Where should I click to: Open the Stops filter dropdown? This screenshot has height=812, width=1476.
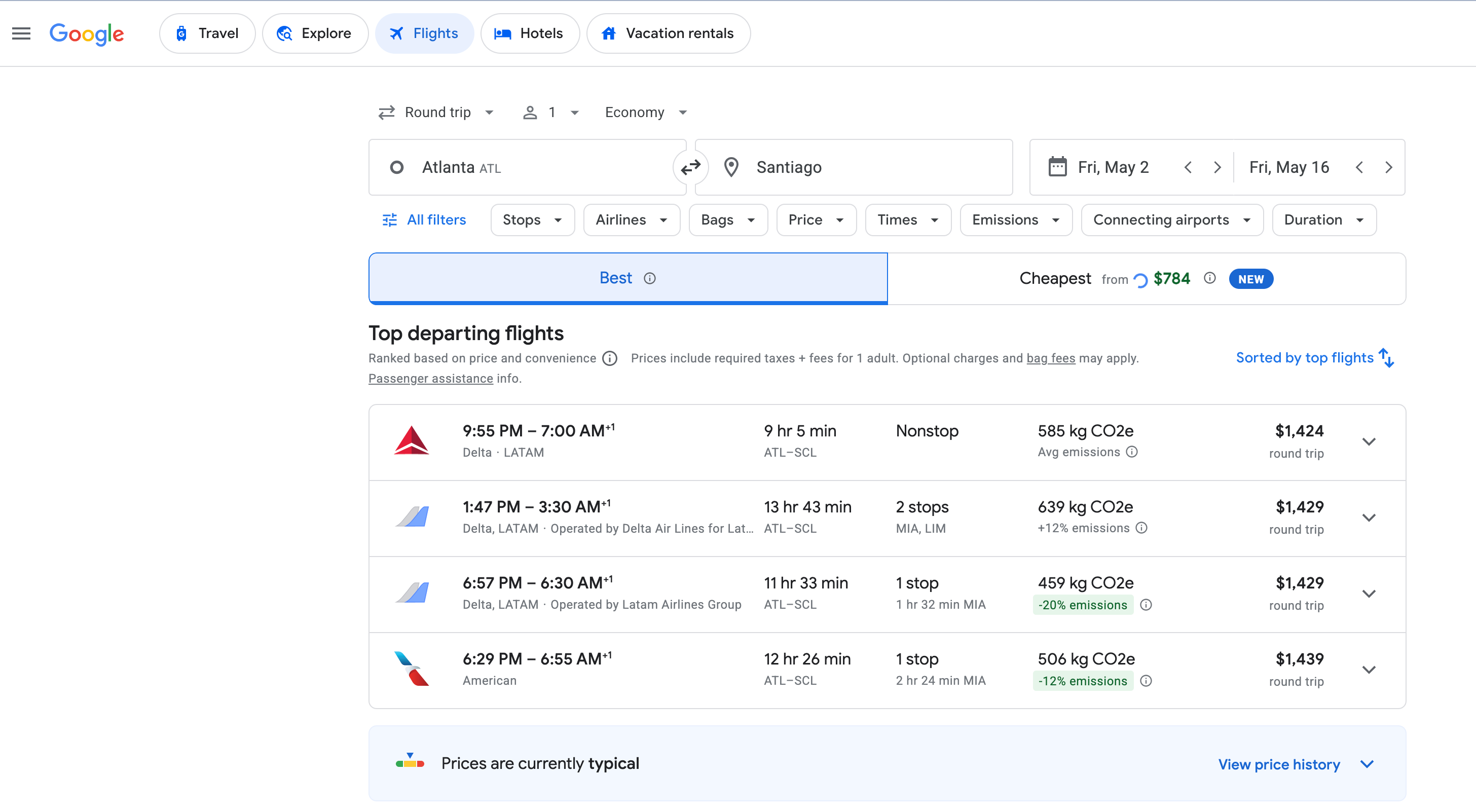[x=532, y=220]
